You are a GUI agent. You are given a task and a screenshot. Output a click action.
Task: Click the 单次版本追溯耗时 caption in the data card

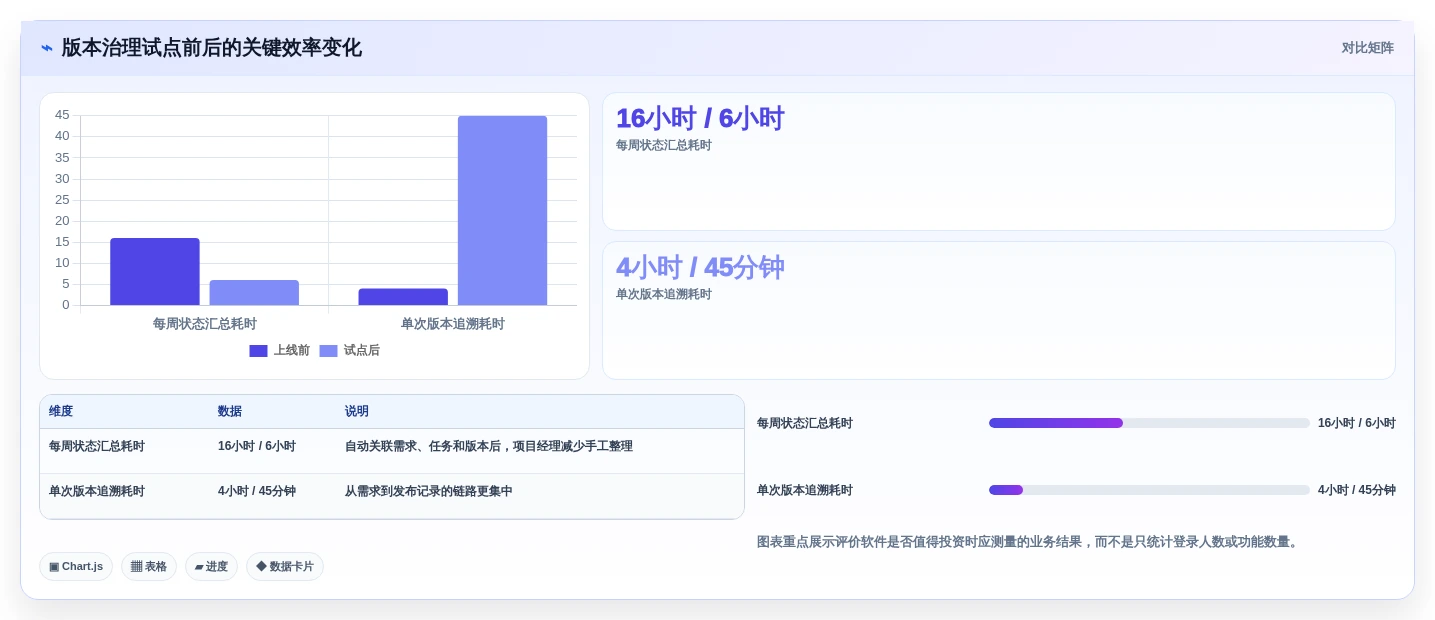point(664,294)
